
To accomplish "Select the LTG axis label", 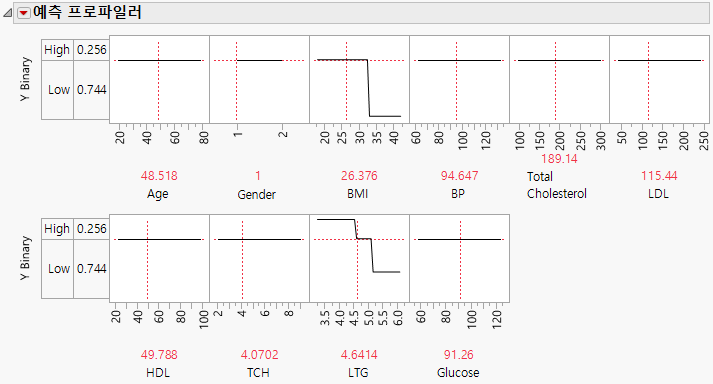I will pyautogui.click(x=358, y=373).
